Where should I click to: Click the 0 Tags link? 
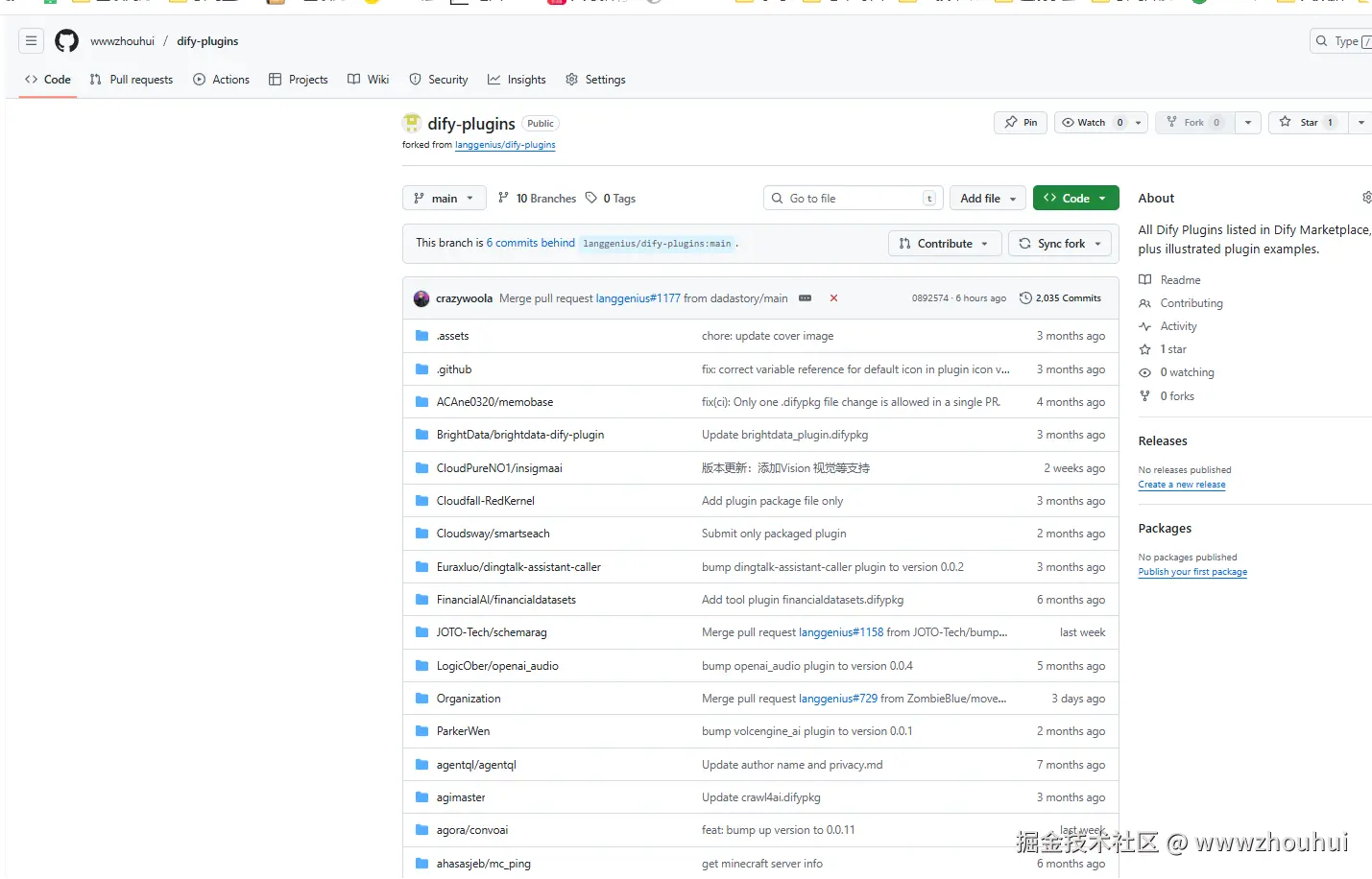pyautogui.click(x=611, y=199)
